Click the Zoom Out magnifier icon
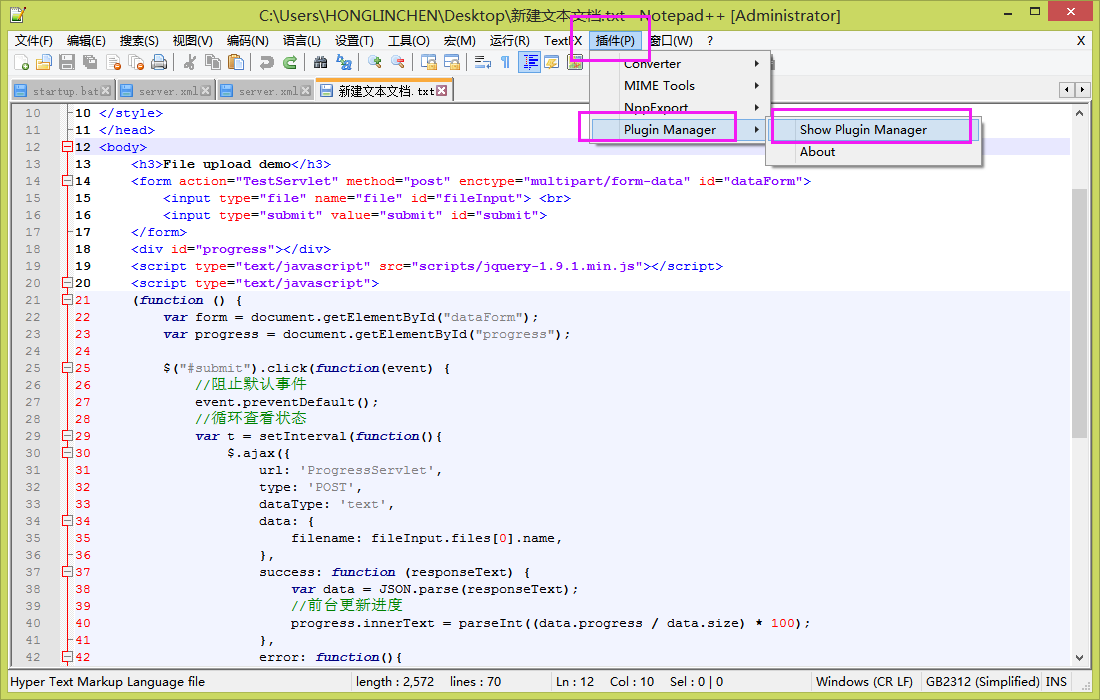 397,63
